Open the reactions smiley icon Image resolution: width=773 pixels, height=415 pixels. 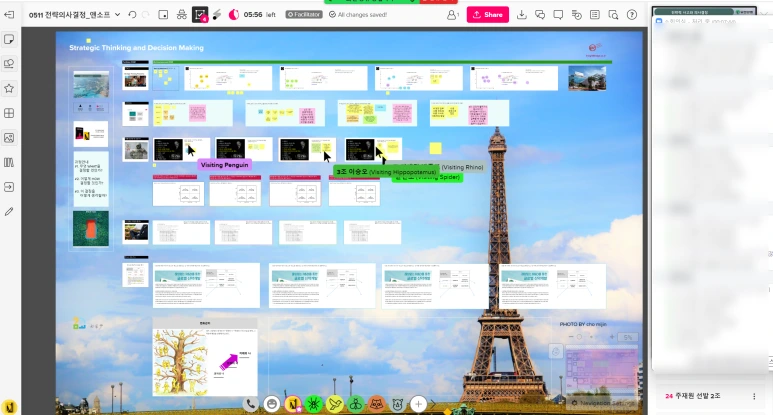[272, 404]
